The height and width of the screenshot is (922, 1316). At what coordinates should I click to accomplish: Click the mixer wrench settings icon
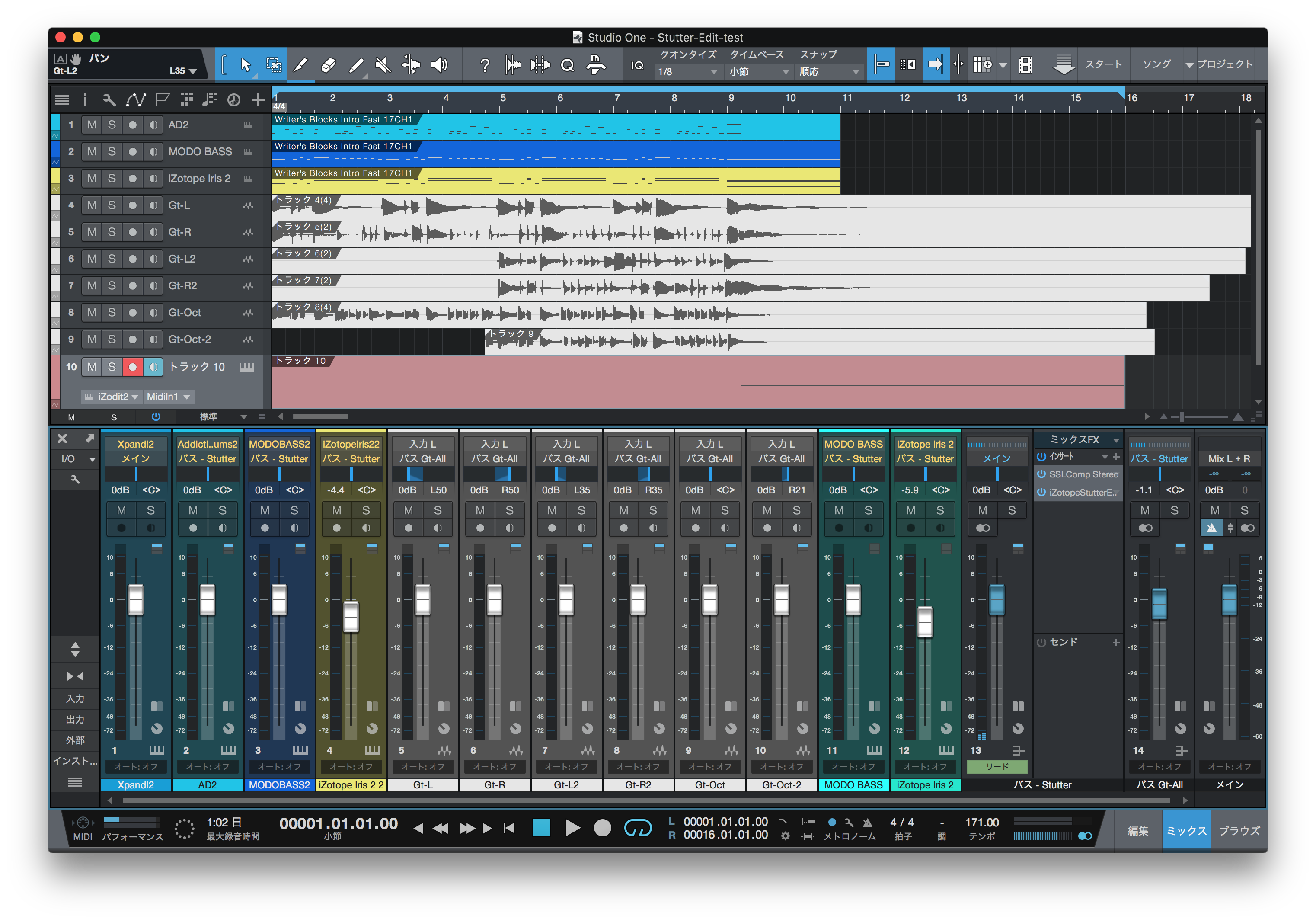75,479
